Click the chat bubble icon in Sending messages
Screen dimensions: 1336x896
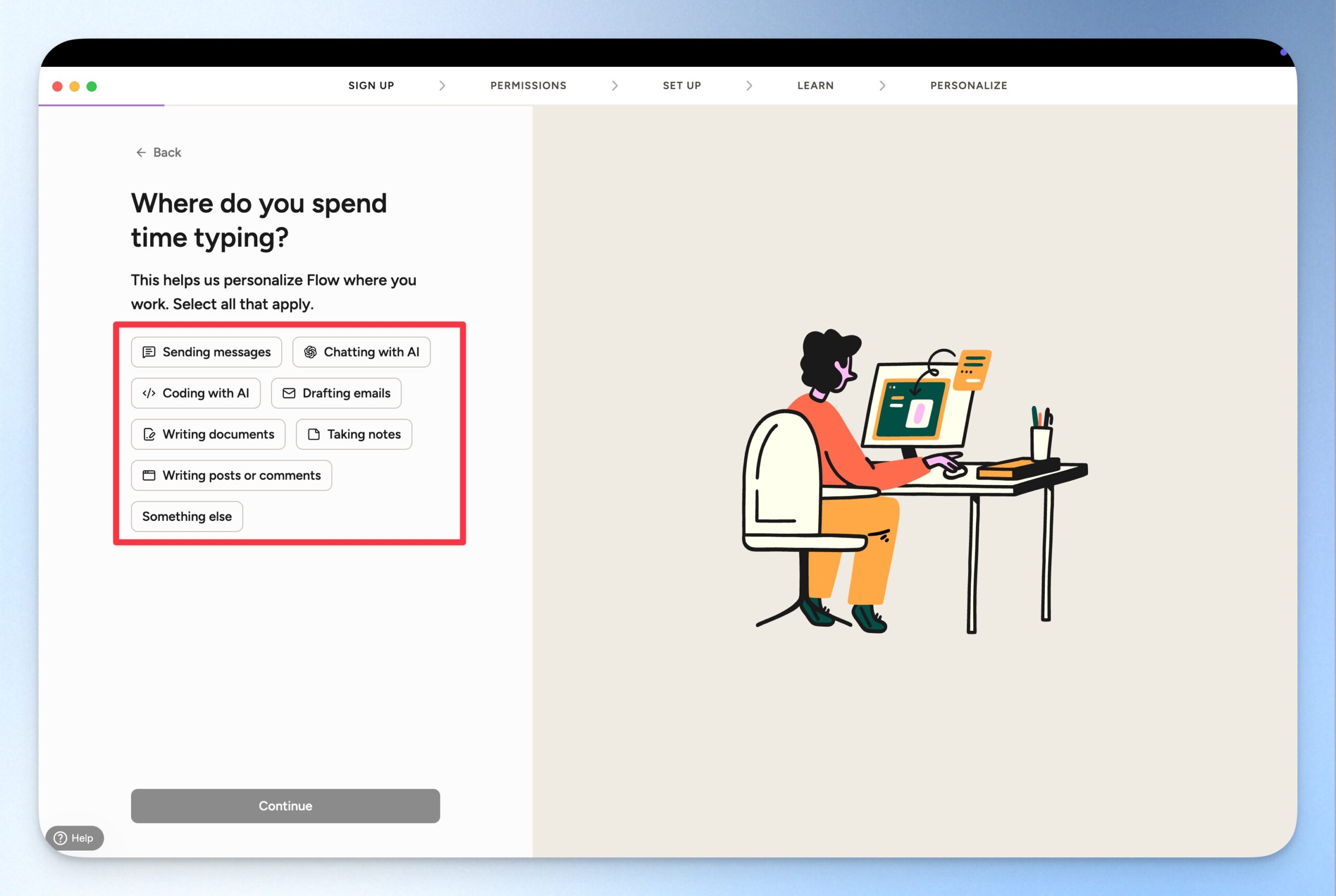coord(149,352)
